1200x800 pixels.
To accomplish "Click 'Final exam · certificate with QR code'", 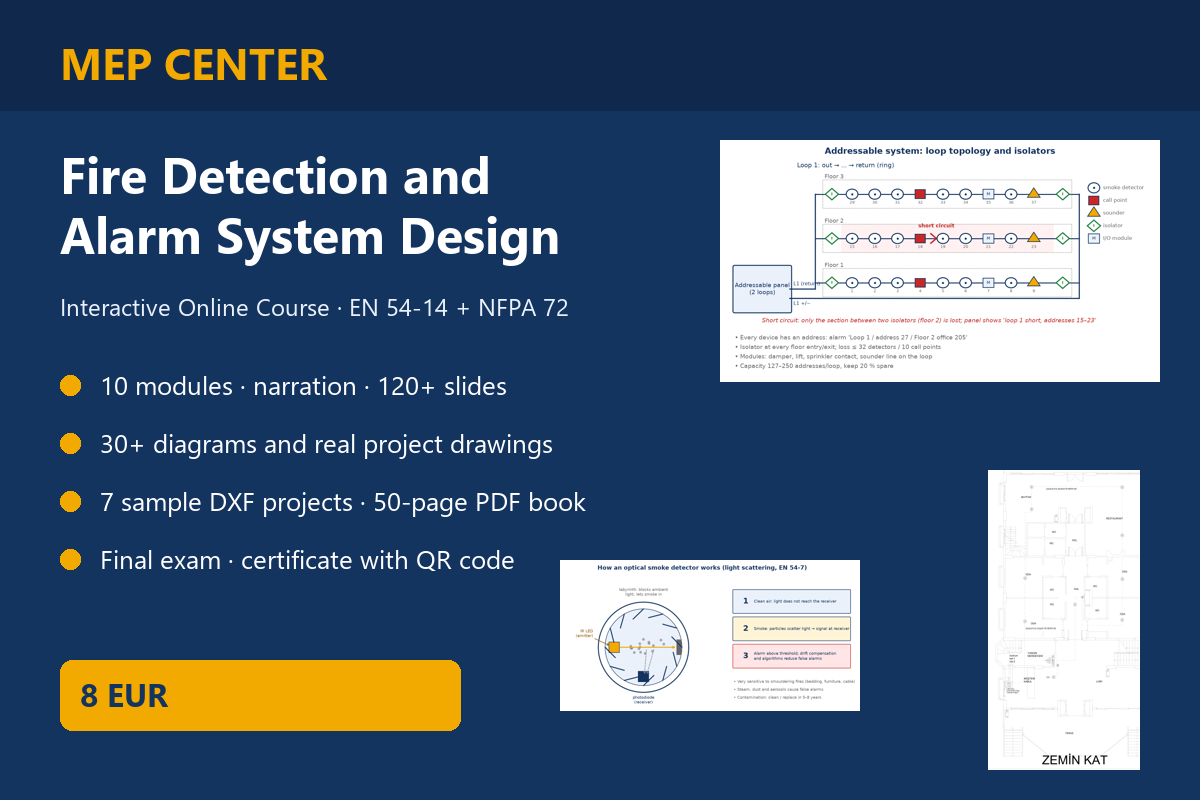I will (308, 560).
